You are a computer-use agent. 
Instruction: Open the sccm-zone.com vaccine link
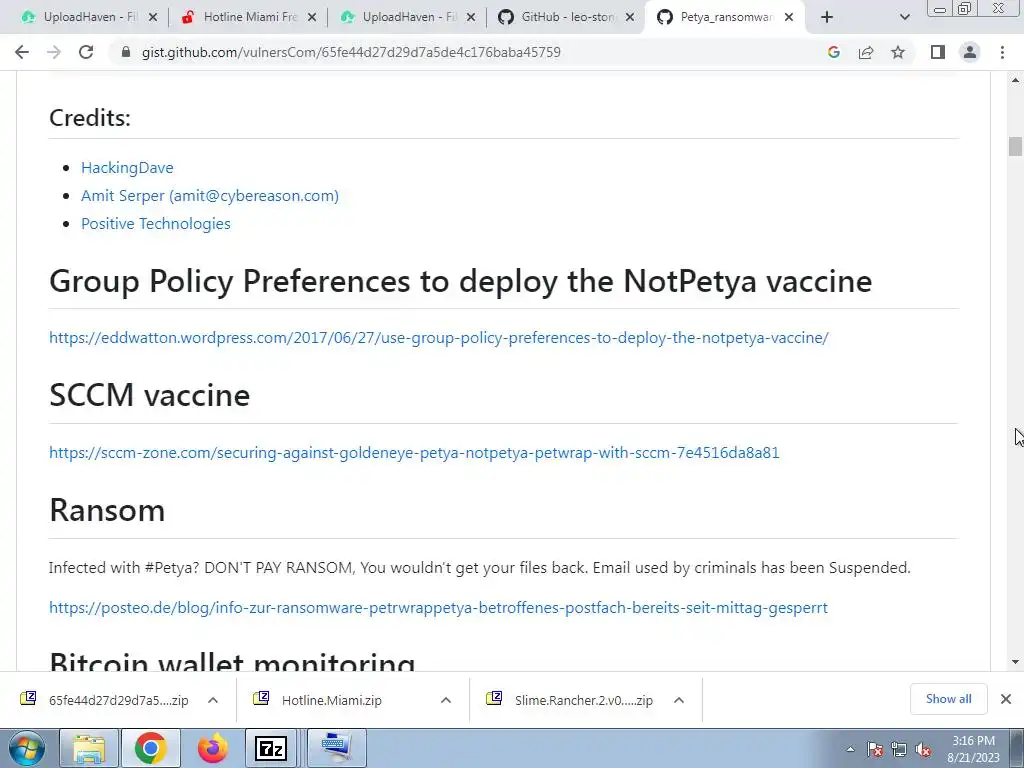pos(414,453)
